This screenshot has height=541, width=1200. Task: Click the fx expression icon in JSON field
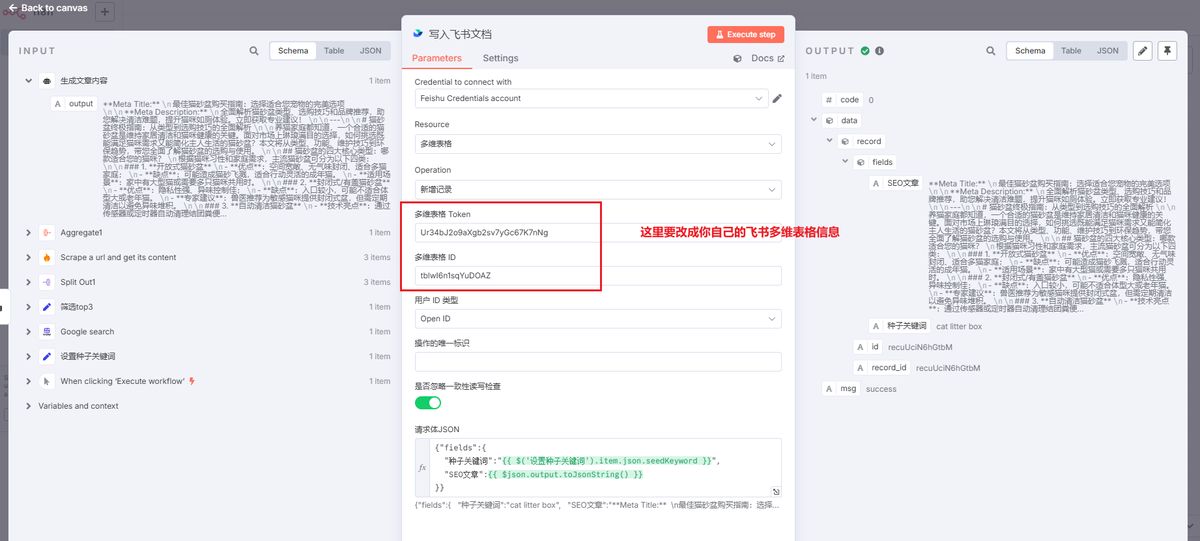pyautogui.click(x=422, y=467)
